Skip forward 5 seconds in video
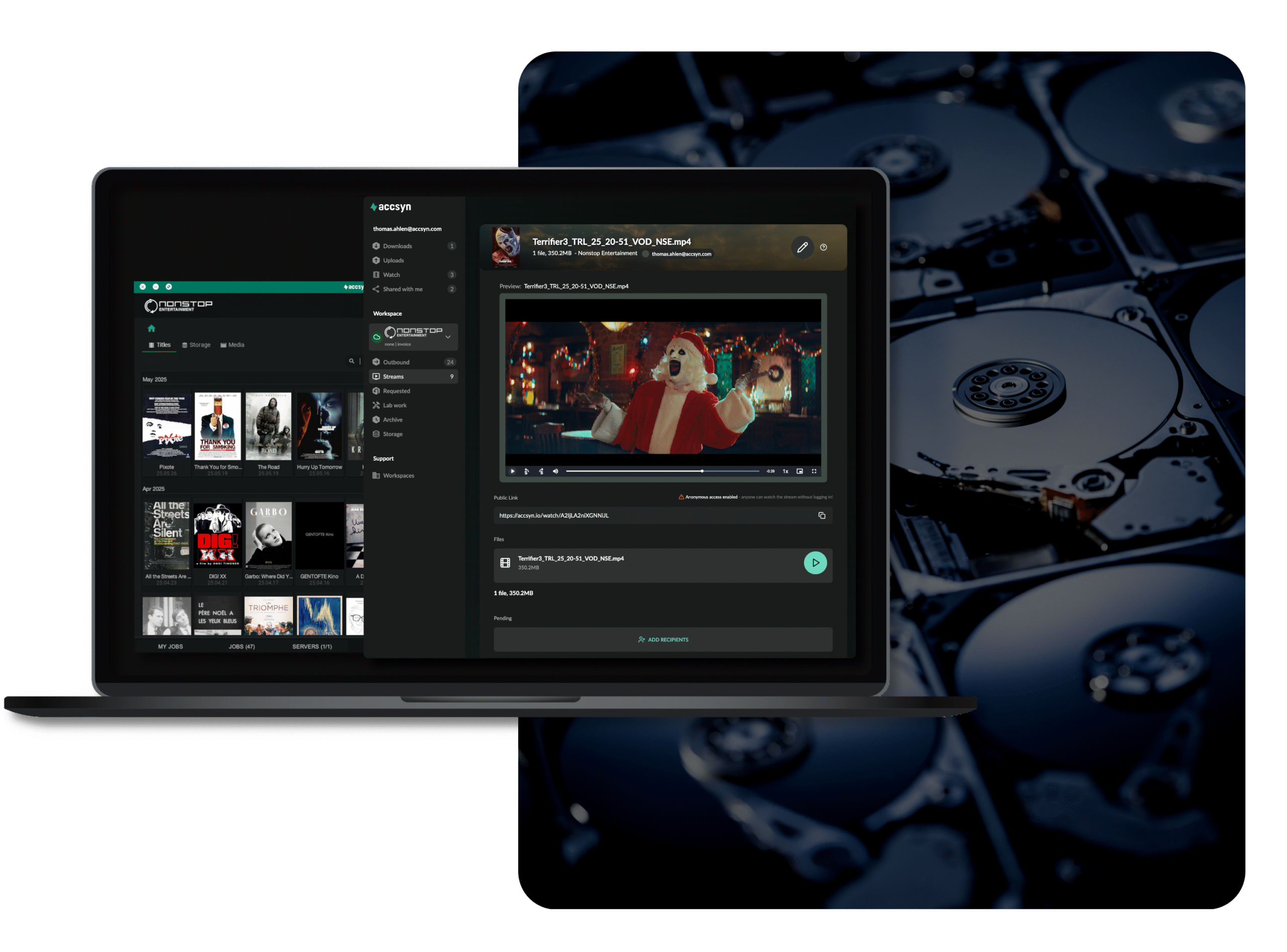This screenshot has width=1287, height=952. coord(540,471)
